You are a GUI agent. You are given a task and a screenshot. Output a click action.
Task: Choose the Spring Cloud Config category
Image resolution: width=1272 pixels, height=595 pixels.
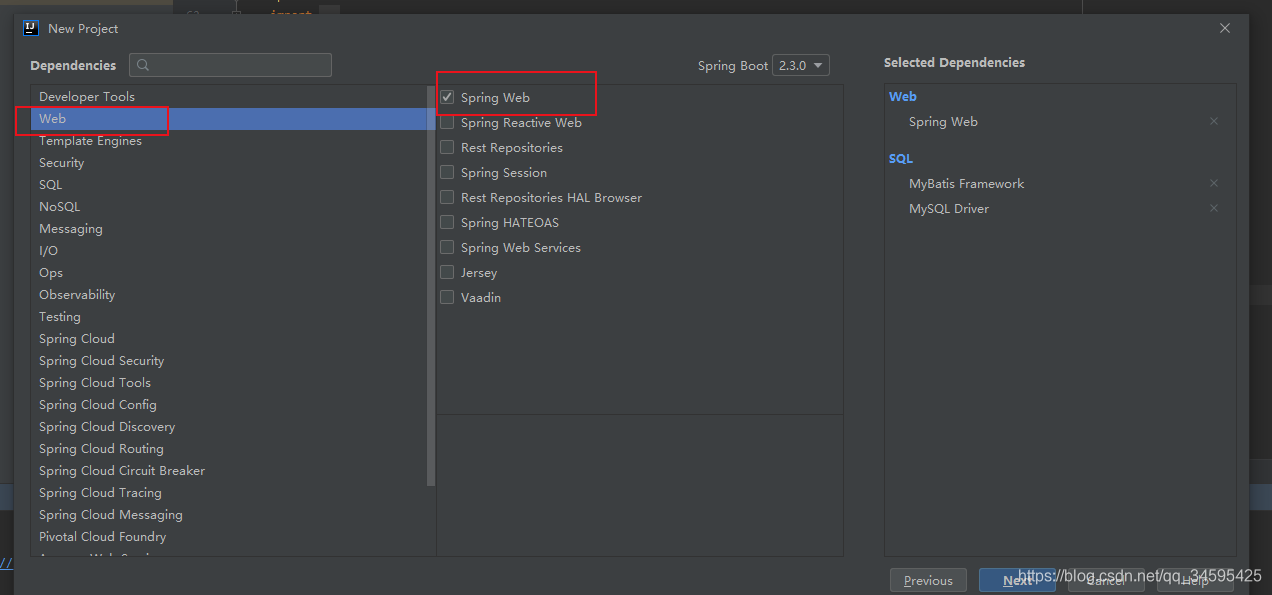pyautogui.click(x=228, y=404)
